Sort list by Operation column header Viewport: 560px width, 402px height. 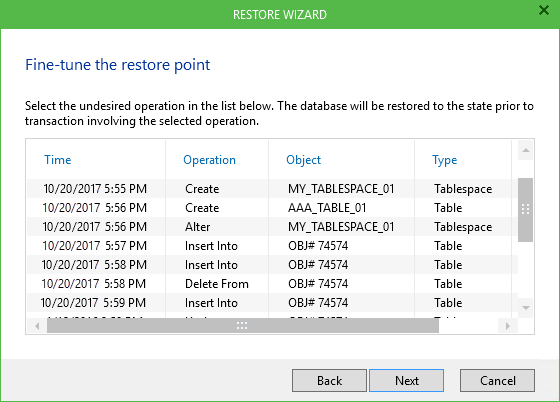click(209, 160)
